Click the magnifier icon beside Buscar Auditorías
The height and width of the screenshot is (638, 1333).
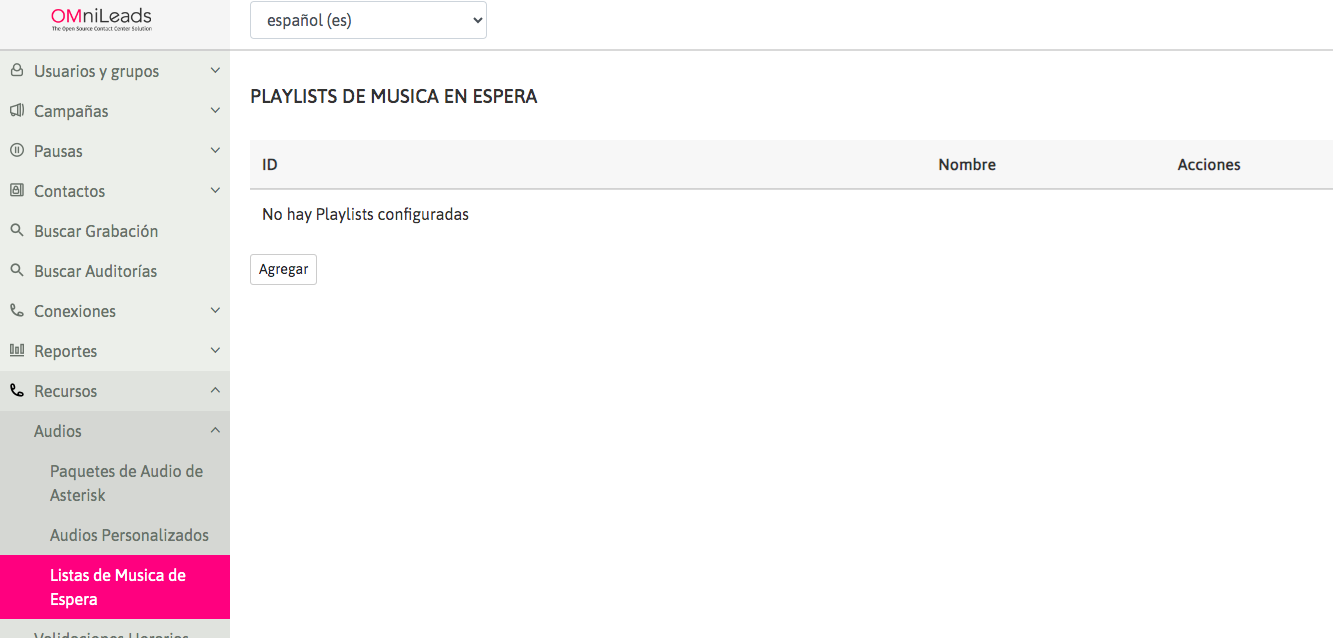pos(17,271)
